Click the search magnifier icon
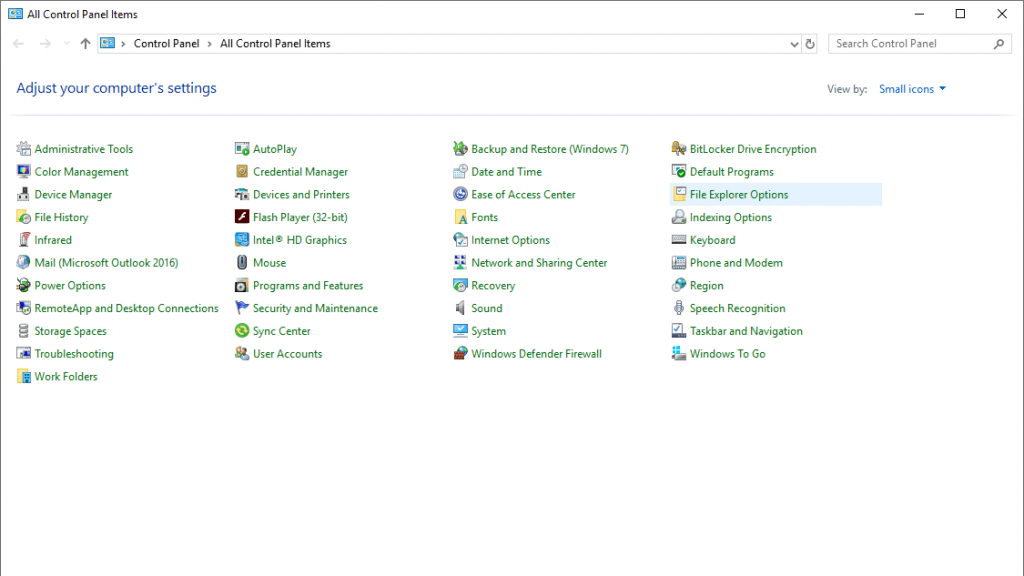This screenshot has height=576, width=1024. pos(999,44)
